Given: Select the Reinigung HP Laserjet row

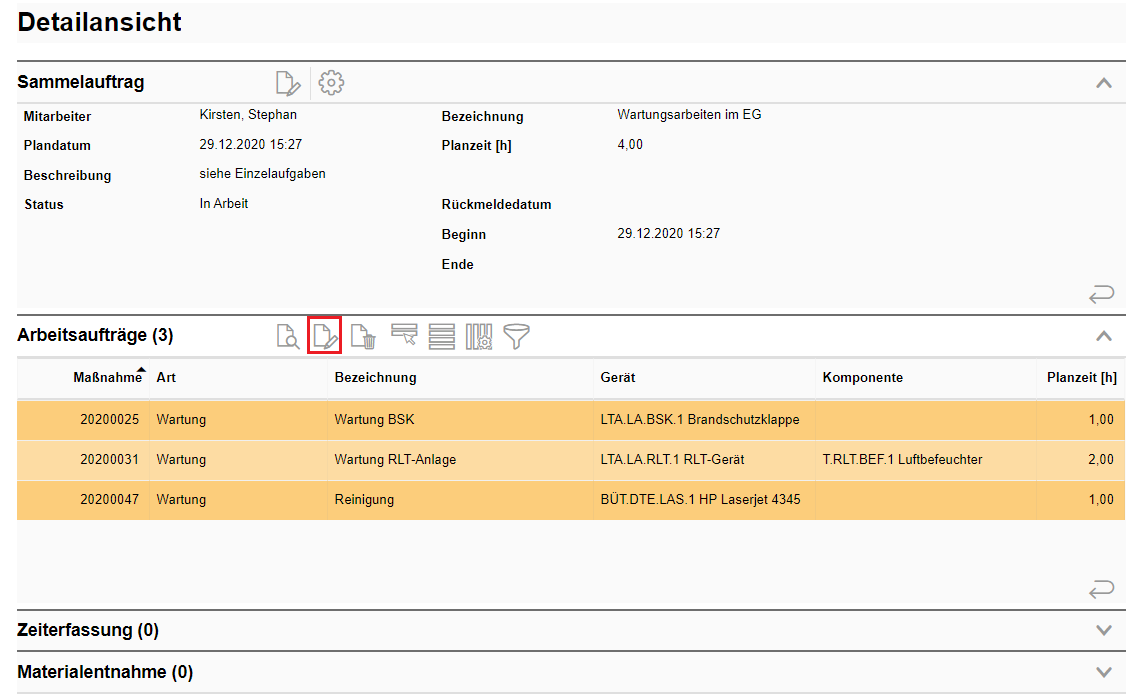Looking at the screenshot, I should point(364,500).
